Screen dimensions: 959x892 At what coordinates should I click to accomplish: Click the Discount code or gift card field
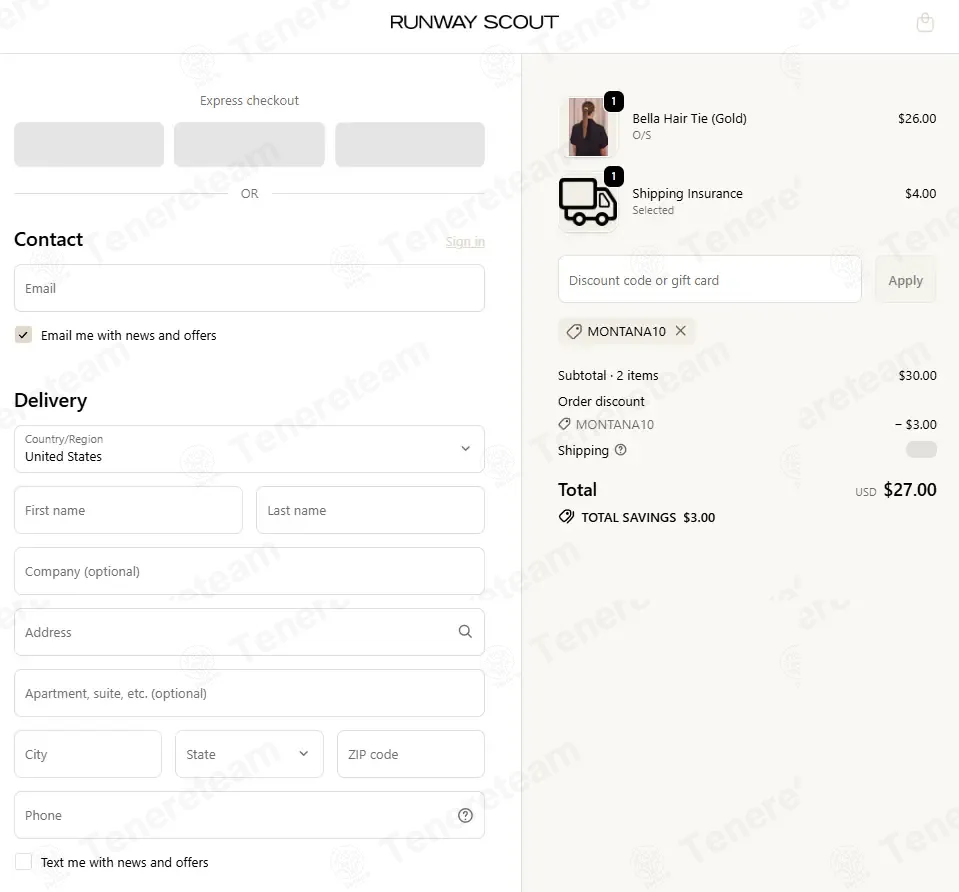[x=709, y=280]
